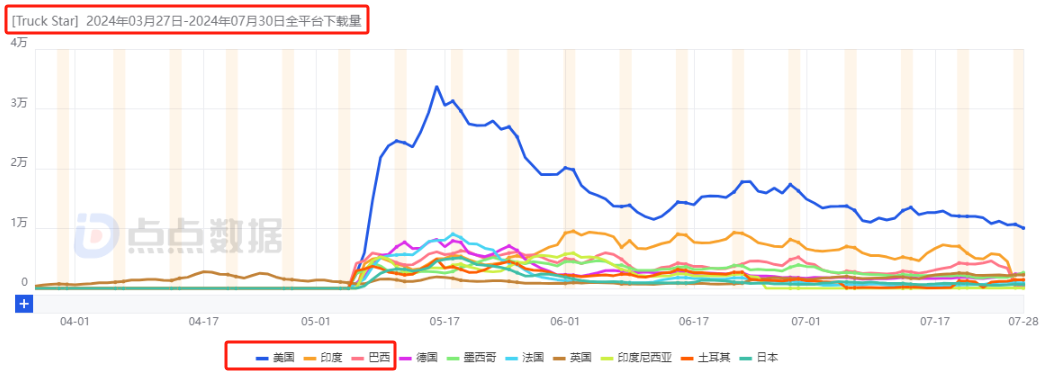Click the 4万 y-axis label
1042x380 pixels.
19,42
